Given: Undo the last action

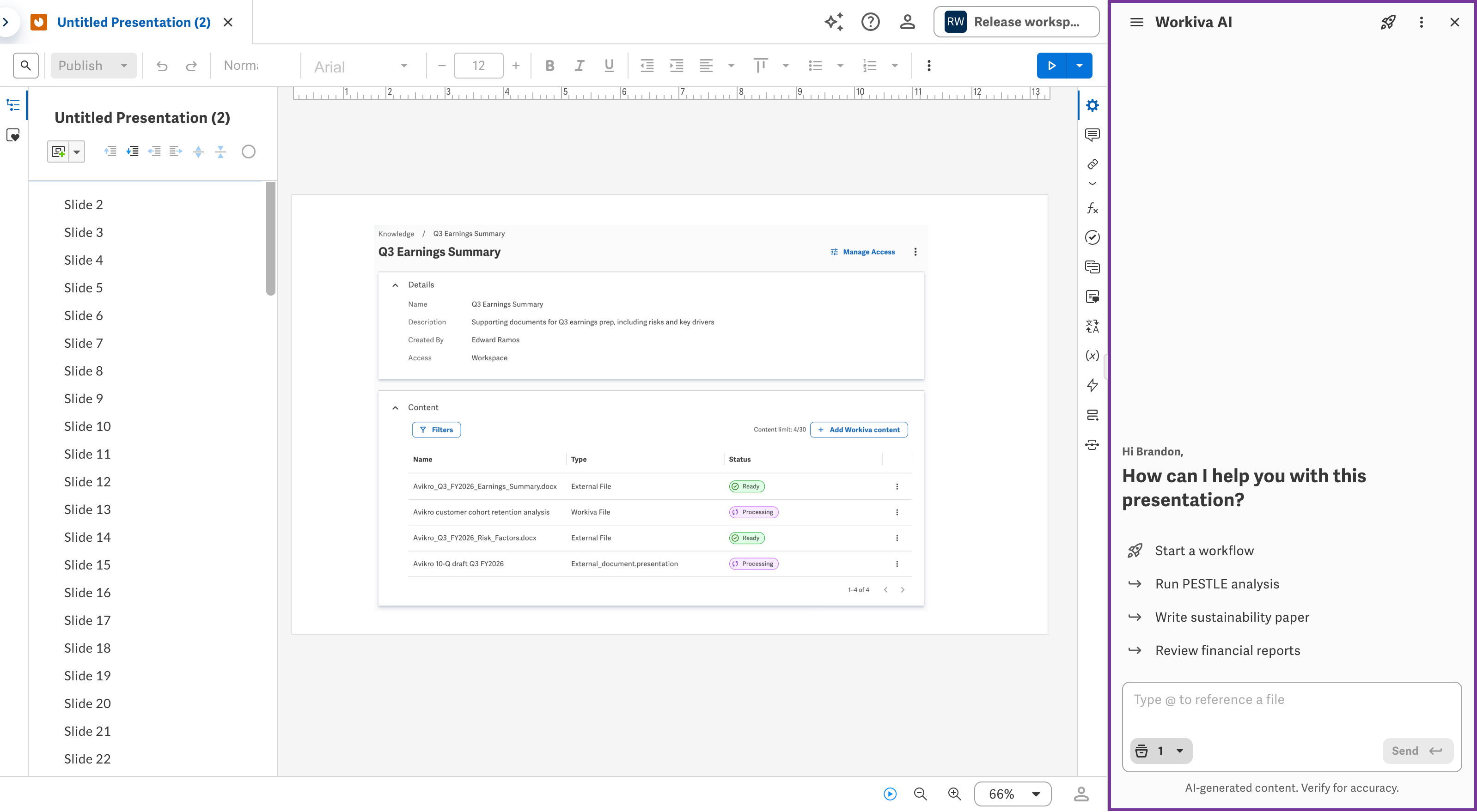Looking at the screenshot, I should coord(162,66).
